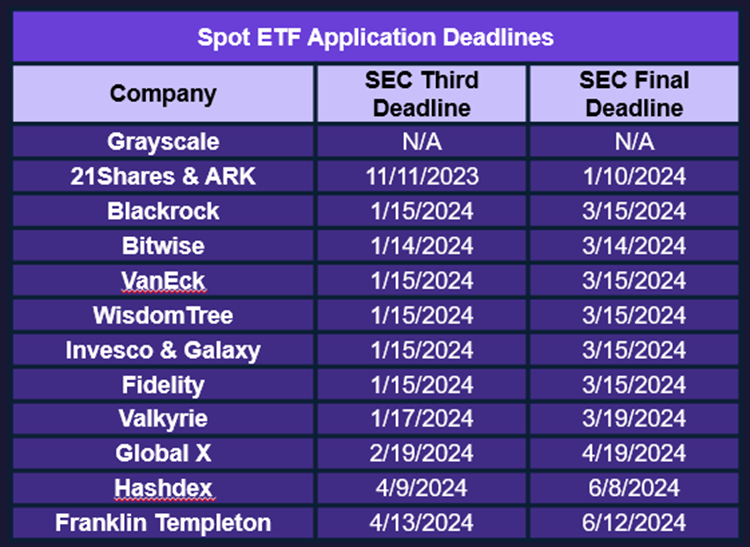The width and height of the screenshot is (750, 547).
Task: Click the 11/11/2023 third deadline cell
Action: 421,176
